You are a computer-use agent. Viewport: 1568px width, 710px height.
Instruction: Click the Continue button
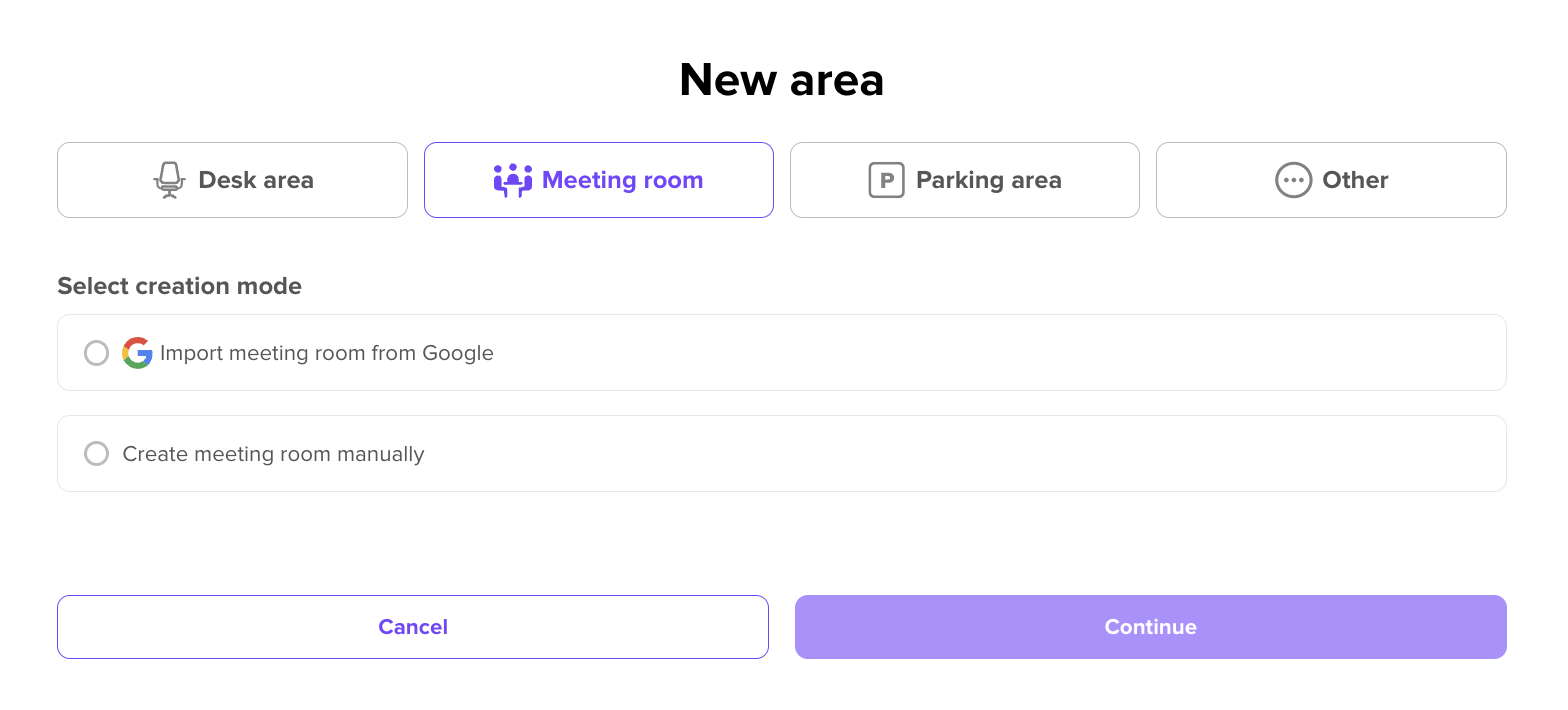[x=1150, y=626]
